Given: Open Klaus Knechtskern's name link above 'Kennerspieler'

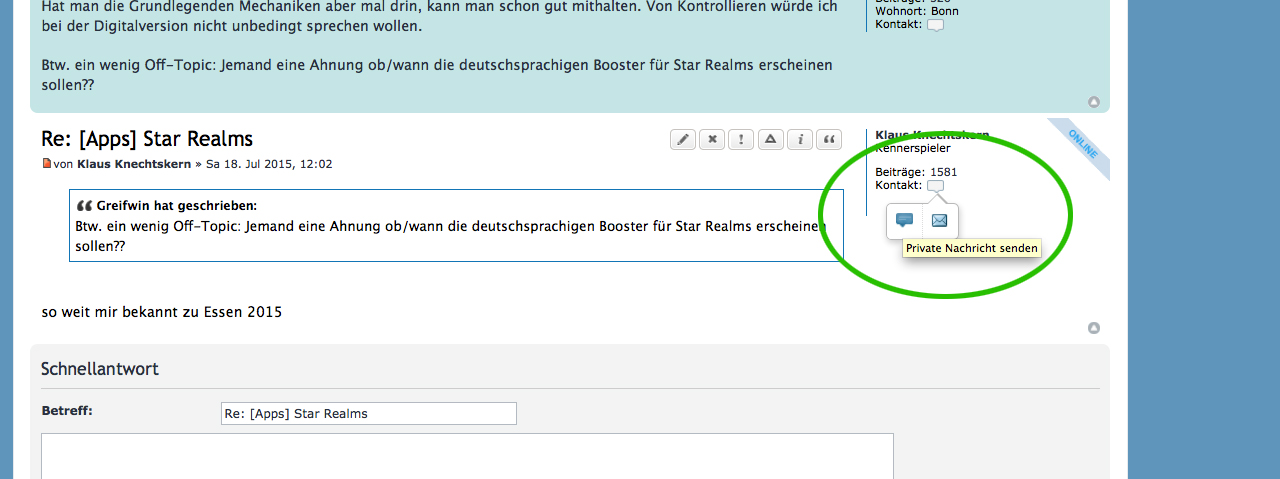Looking at the screenshot, I should tap(932, 135).
